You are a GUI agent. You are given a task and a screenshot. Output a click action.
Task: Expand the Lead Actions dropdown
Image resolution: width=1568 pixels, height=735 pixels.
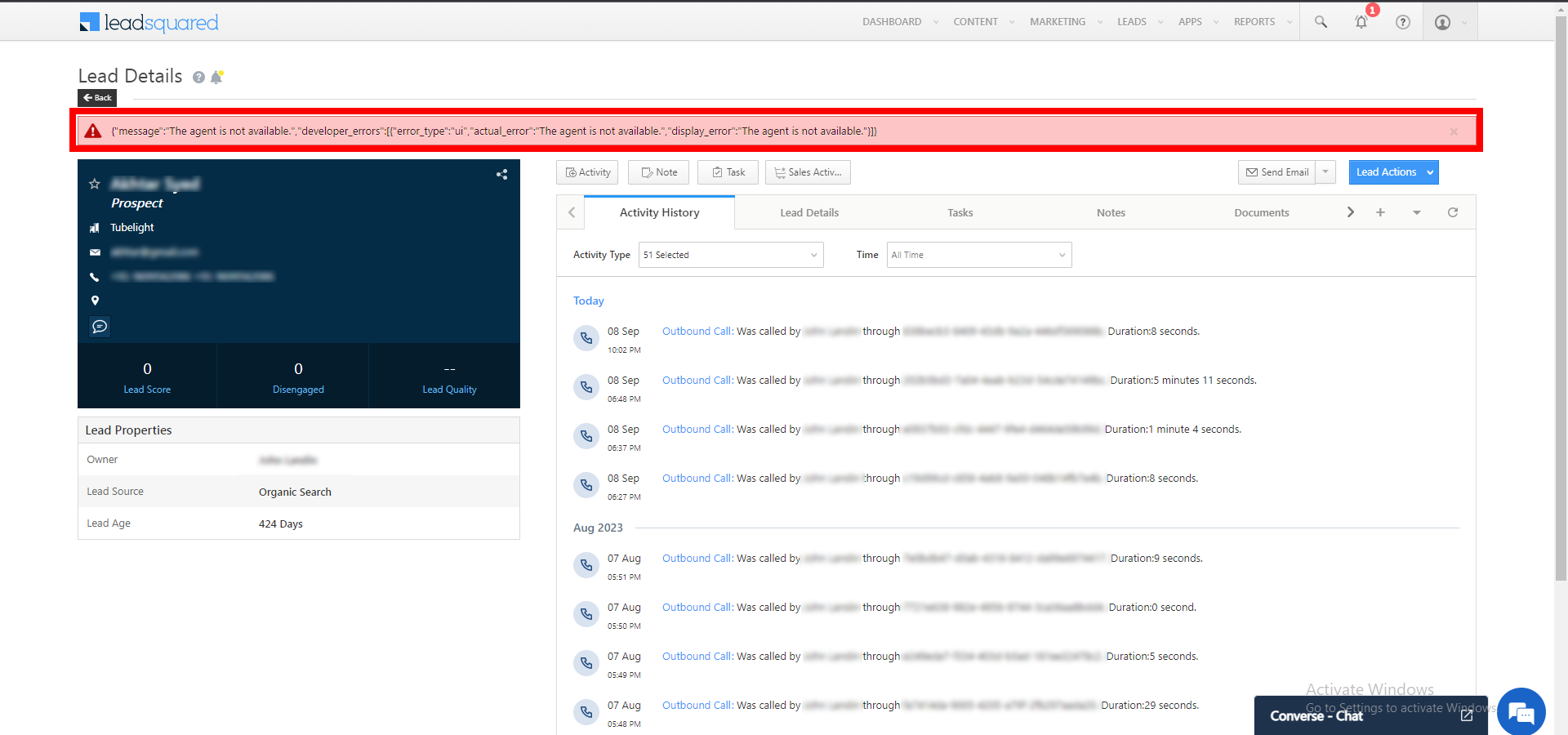coord(1429,172)
